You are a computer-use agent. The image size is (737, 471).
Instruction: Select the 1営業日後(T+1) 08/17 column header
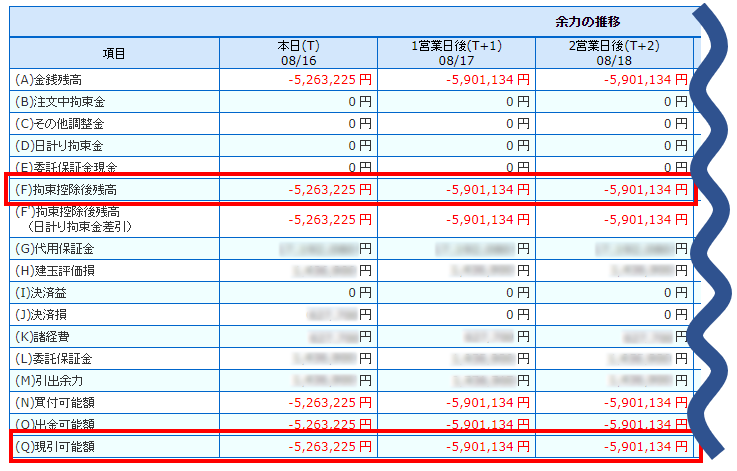456,53
